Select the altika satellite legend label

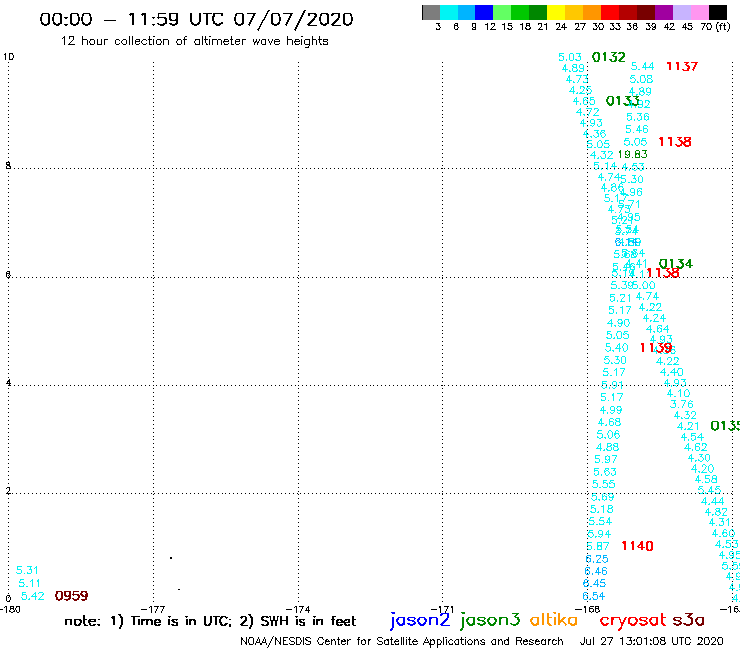click(554, 619)
